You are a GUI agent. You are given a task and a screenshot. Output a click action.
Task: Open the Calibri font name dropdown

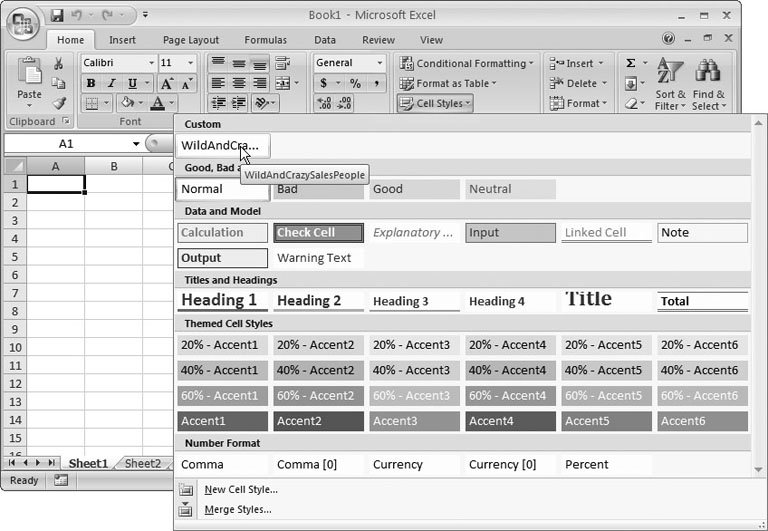coord(151,63)
